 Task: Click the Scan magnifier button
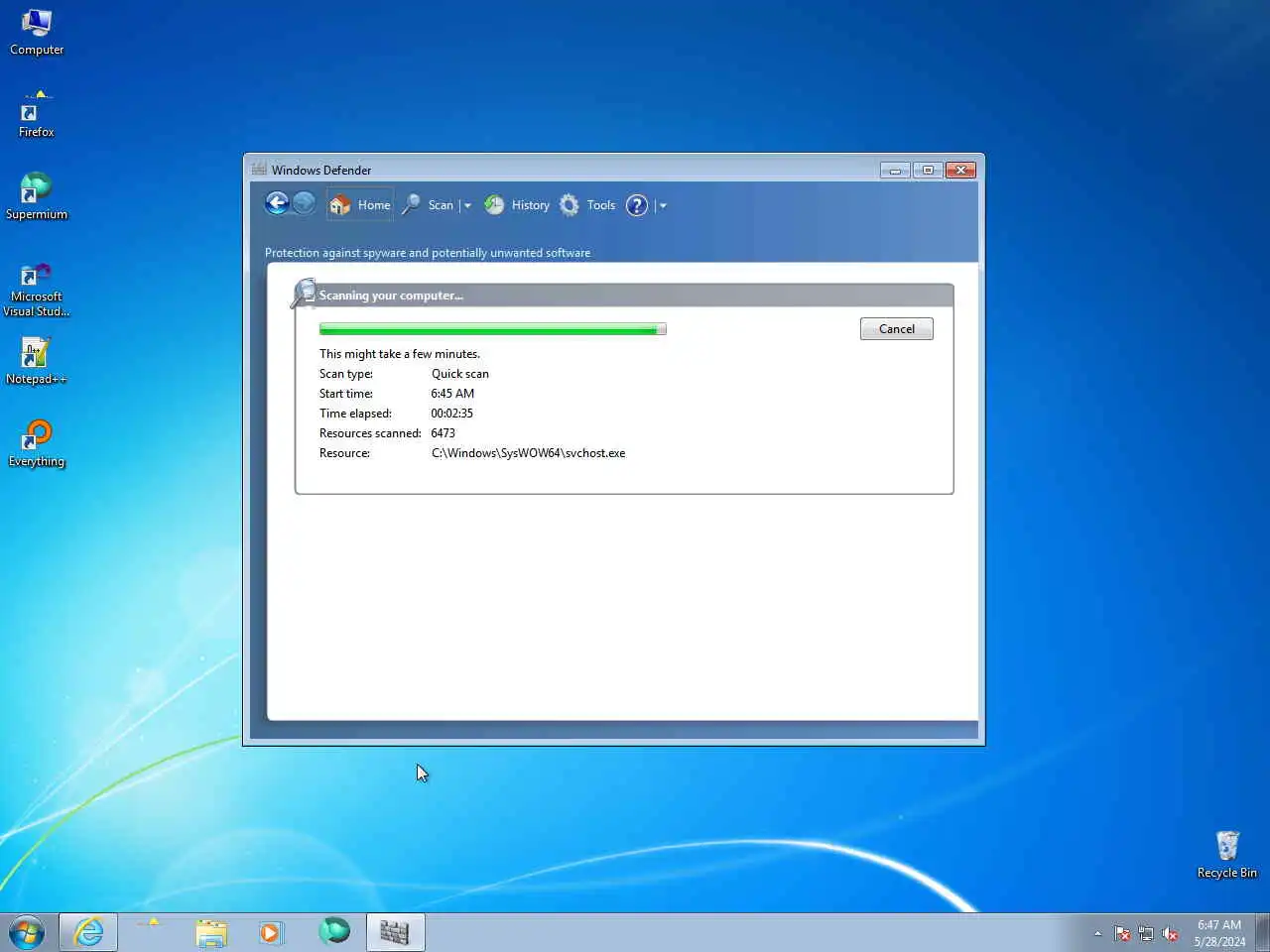(429, 205)
